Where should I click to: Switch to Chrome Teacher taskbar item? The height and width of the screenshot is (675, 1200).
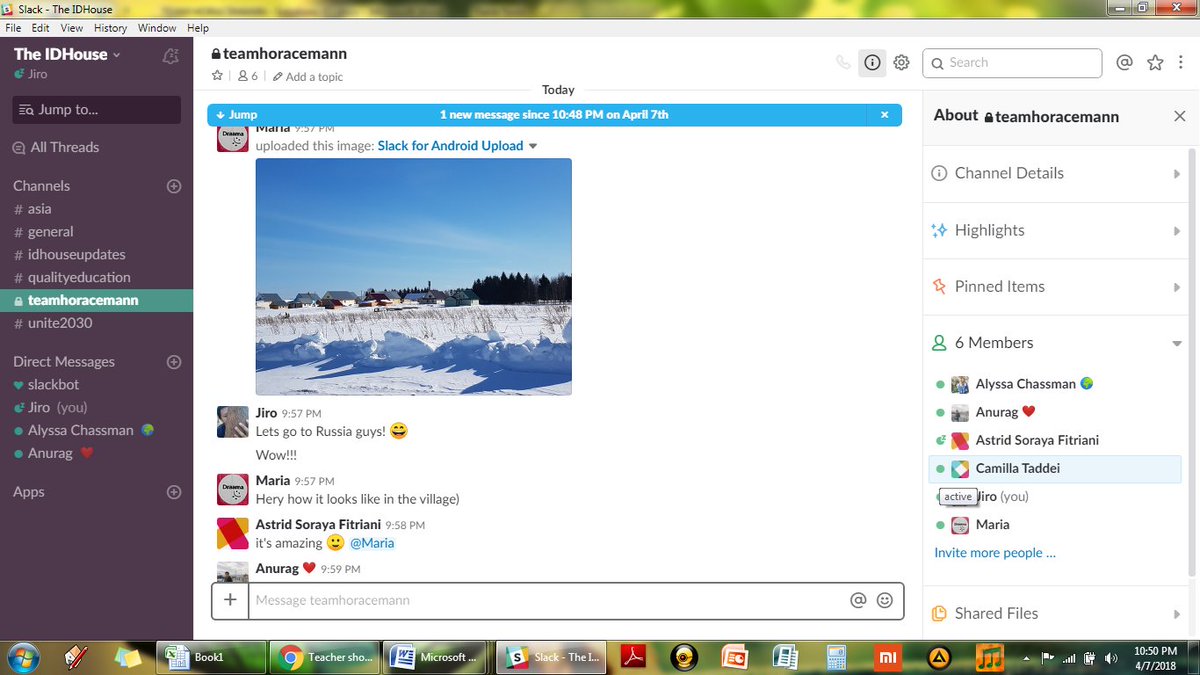pyautogui.click(x=325, y=657)
